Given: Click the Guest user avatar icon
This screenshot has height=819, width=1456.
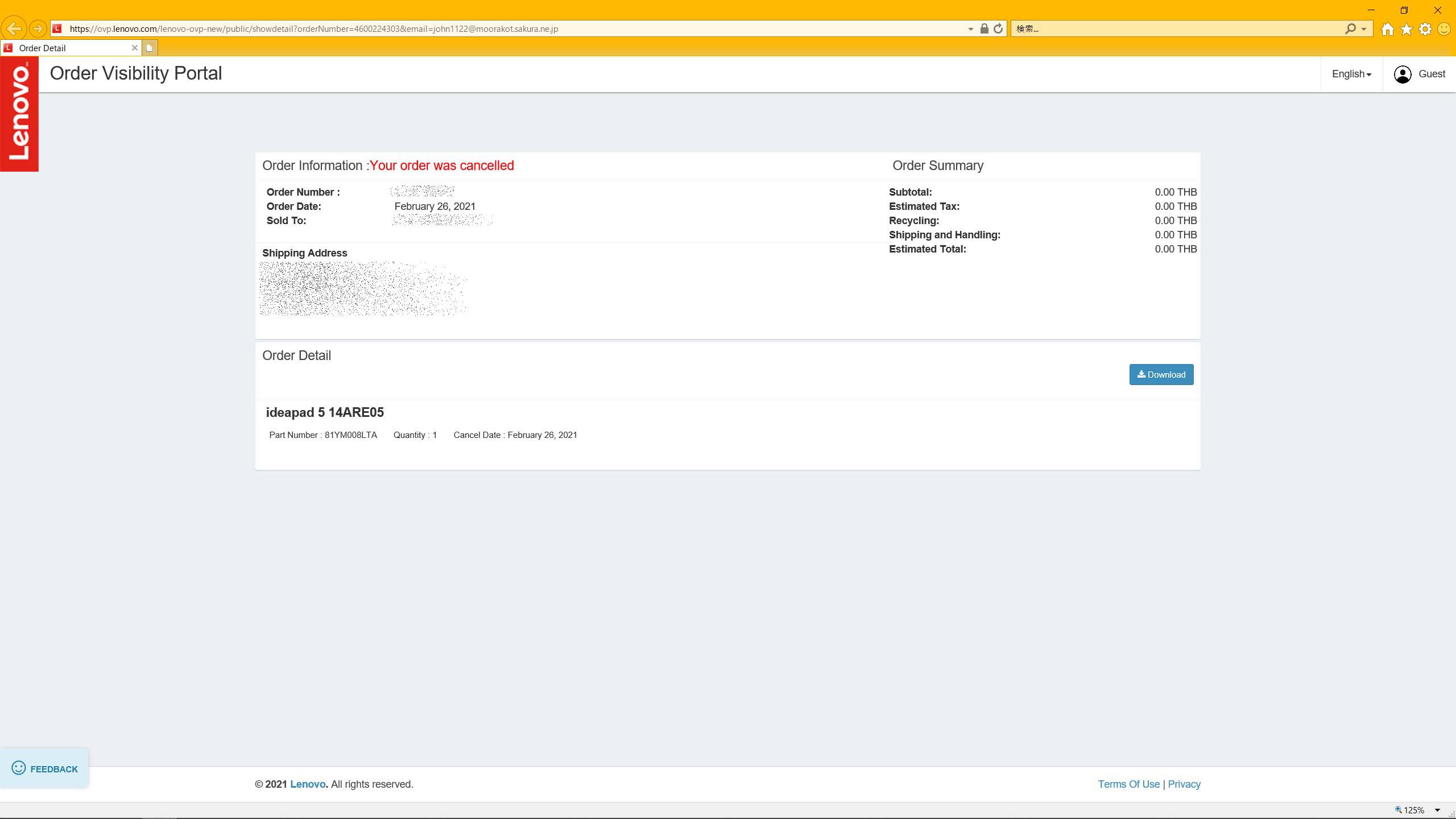Looking at the screenshot, I should [x=1403, y=74].
